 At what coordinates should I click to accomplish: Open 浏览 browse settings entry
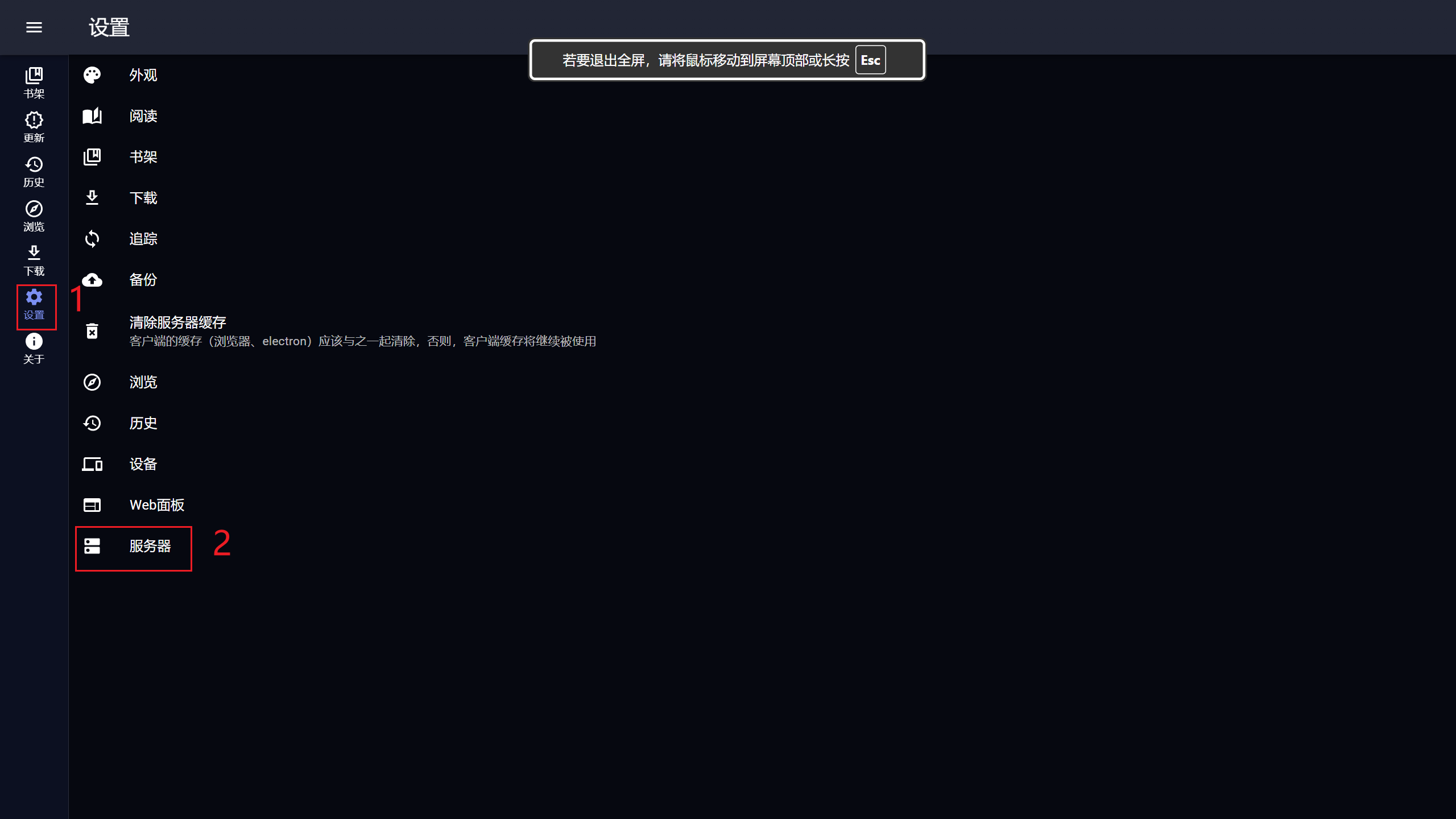pyautogui.click(x=143, y=382)
